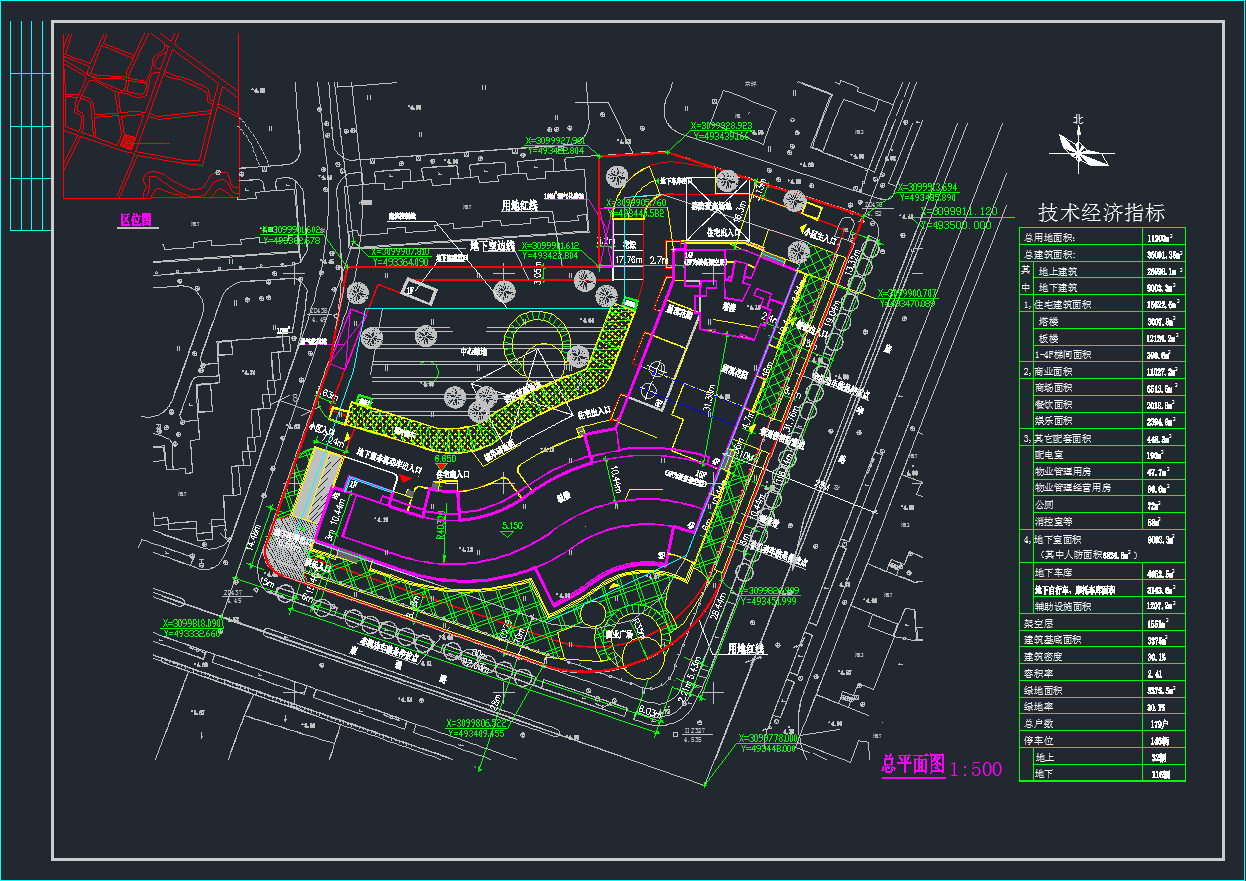This screenshot has width=1246, height=881.
Task: Click the X=3099927.981 coordinate annotation
Action: (555, 140)
